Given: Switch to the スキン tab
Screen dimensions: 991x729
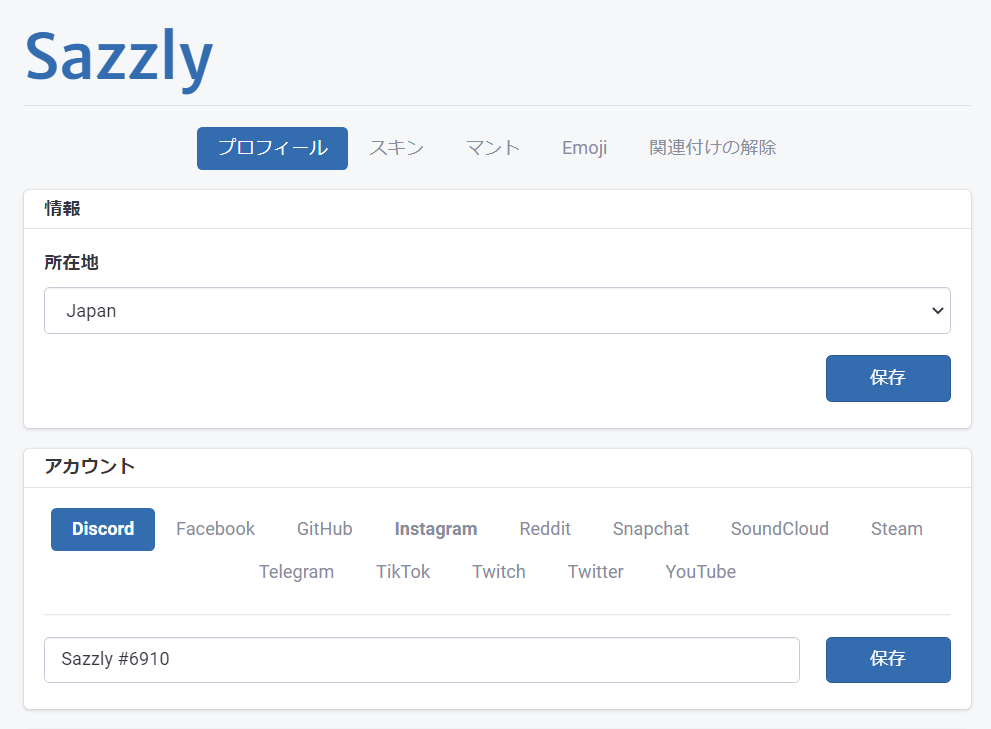Looking at the screenshot, I should pyautogui.click(x=396, y=148).
